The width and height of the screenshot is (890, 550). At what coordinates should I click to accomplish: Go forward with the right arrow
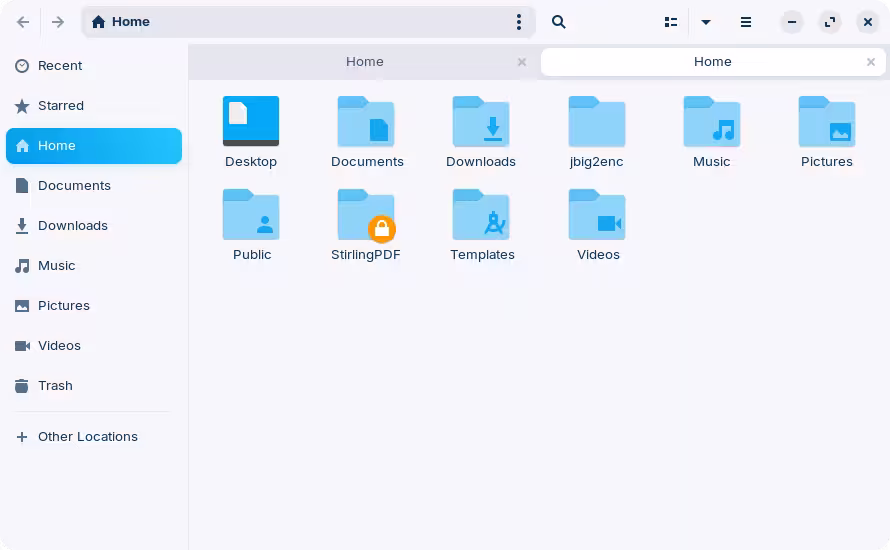(x=58, y=22)
